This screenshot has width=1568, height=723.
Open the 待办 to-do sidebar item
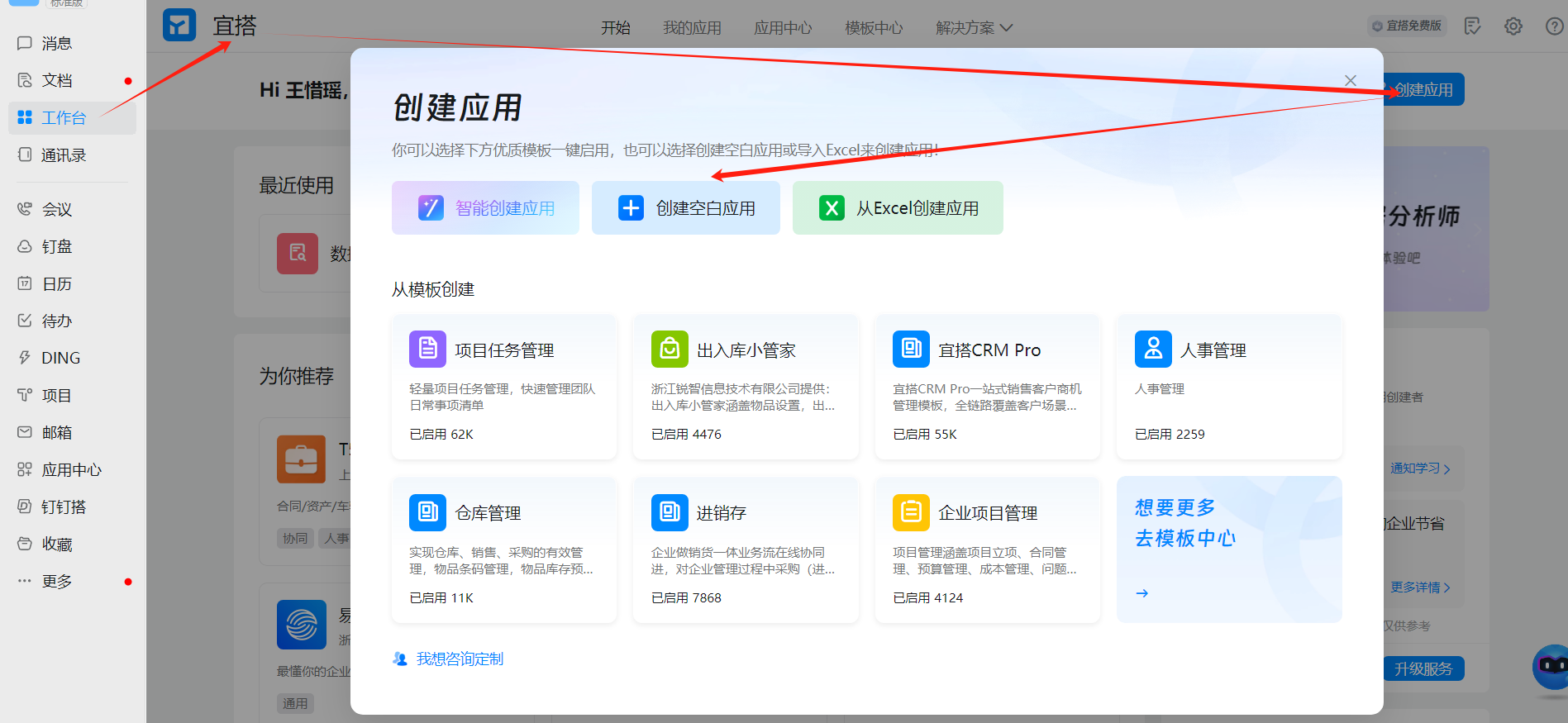pyautogui.click(x=72, y=321)
